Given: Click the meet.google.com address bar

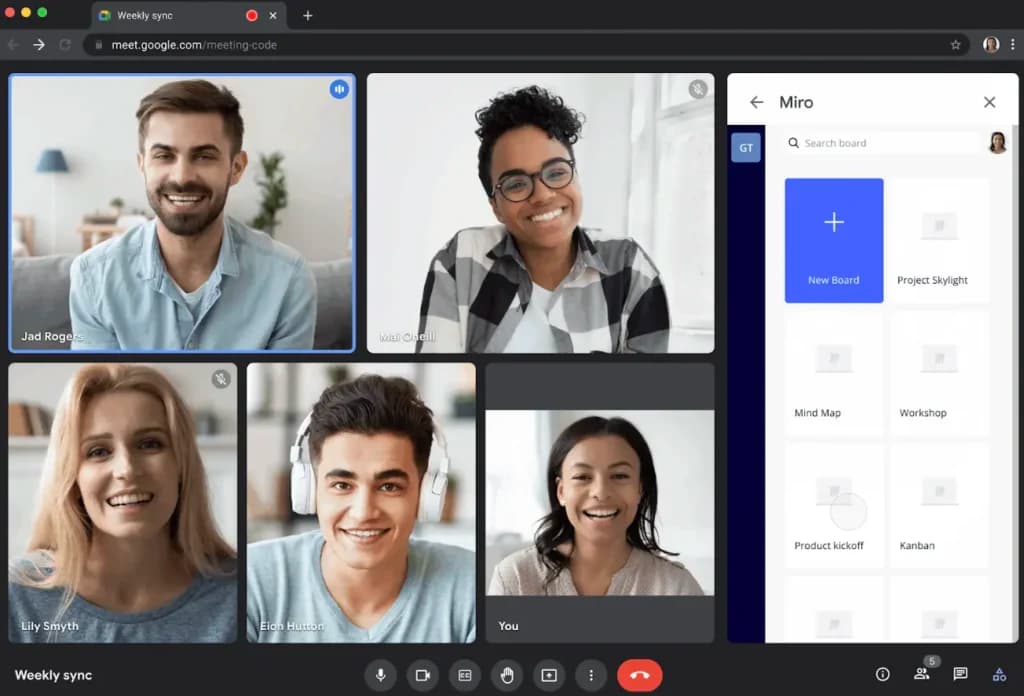Looking at the screenshot, I should click(x=526, y=44).
